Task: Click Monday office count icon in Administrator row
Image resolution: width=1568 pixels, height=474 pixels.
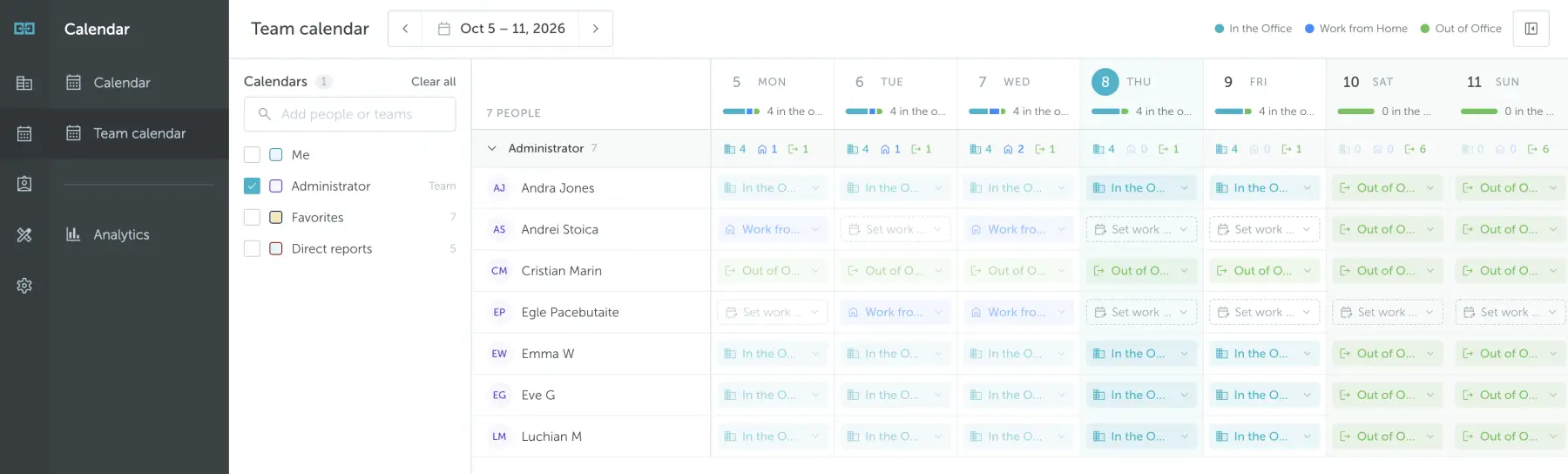Action: pyautogui.click(x=730, y=149)
